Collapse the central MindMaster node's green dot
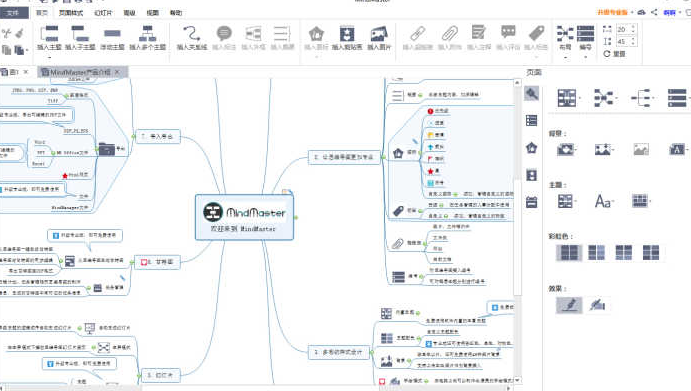 pos(296,217)
